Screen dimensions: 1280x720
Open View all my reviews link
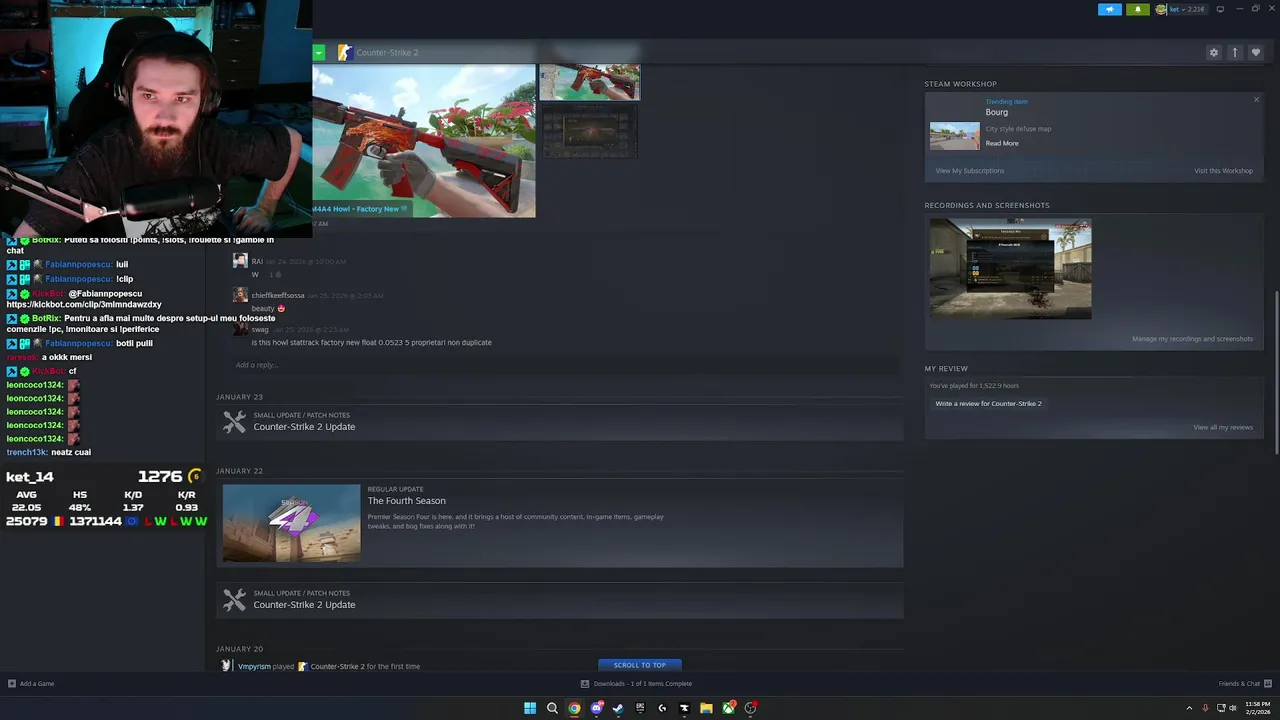(x=1223, y=428)
